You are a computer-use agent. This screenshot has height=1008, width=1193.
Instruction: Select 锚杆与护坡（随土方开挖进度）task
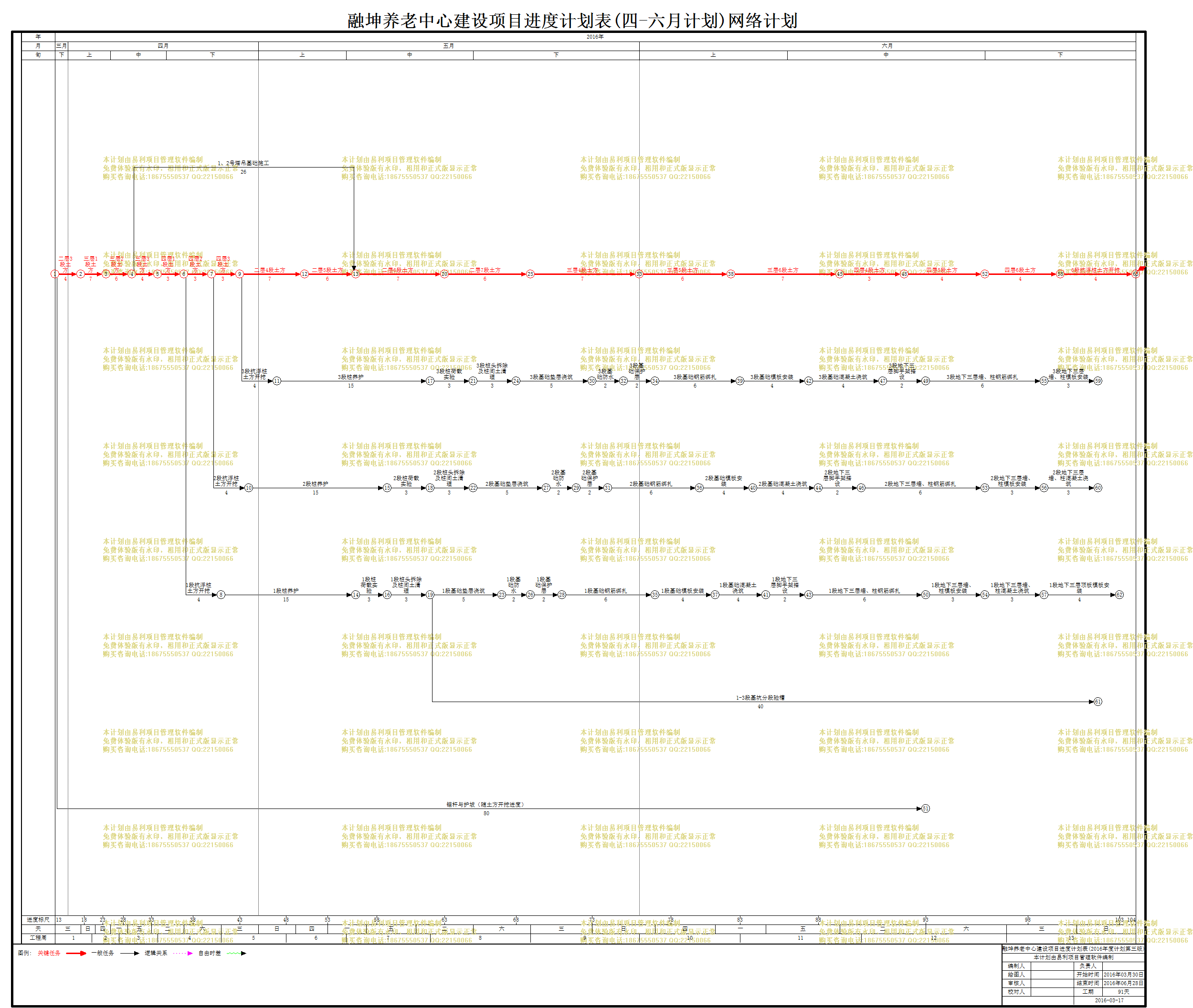(486, 805)
